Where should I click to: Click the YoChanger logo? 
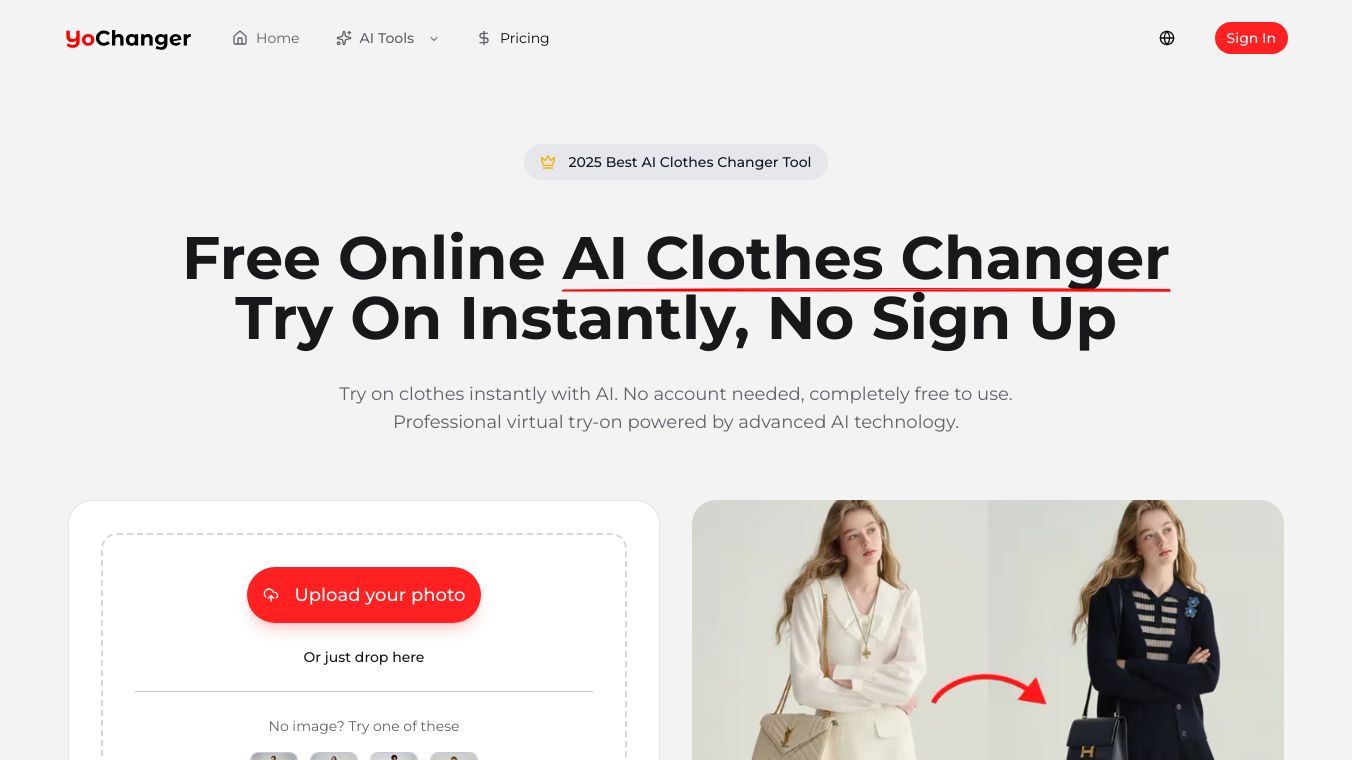128,38
